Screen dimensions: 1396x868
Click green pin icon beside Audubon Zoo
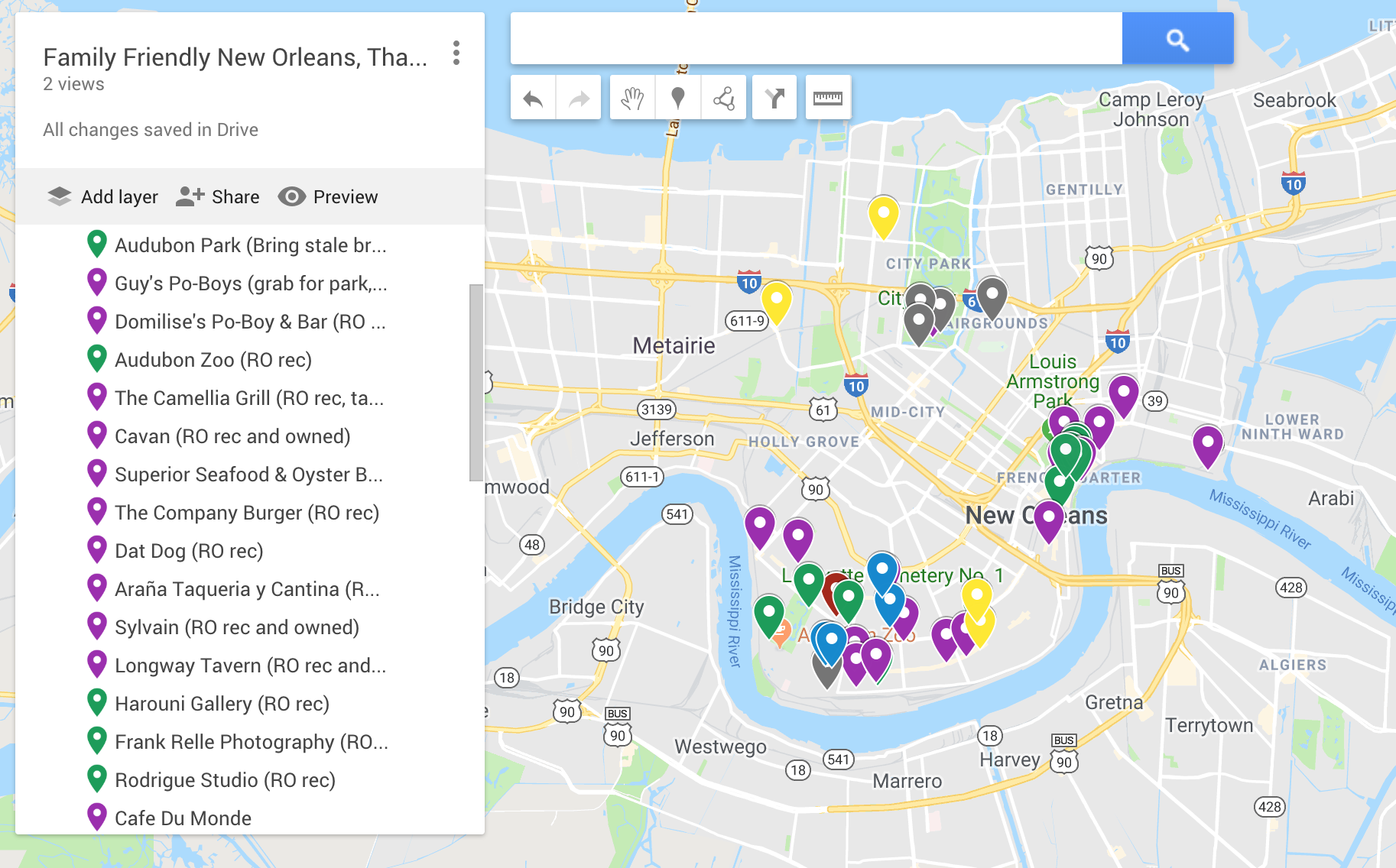click(x=96, y=358)
